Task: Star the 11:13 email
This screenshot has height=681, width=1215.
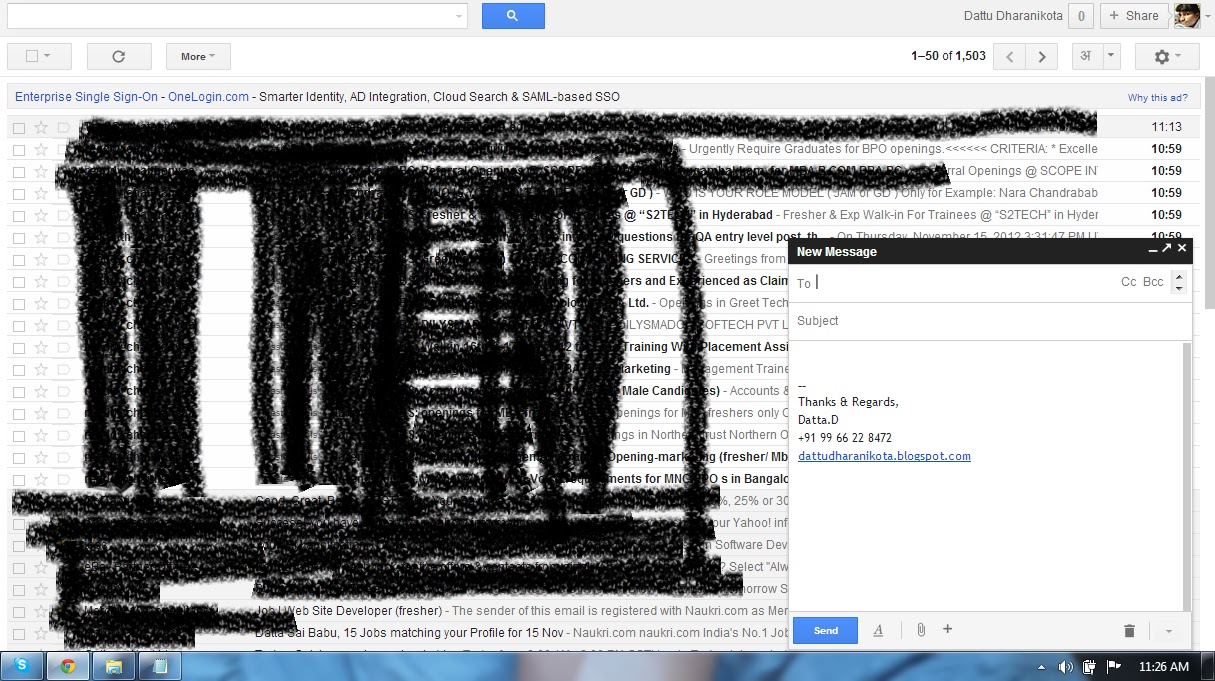Action: click(x=41, y=127)
